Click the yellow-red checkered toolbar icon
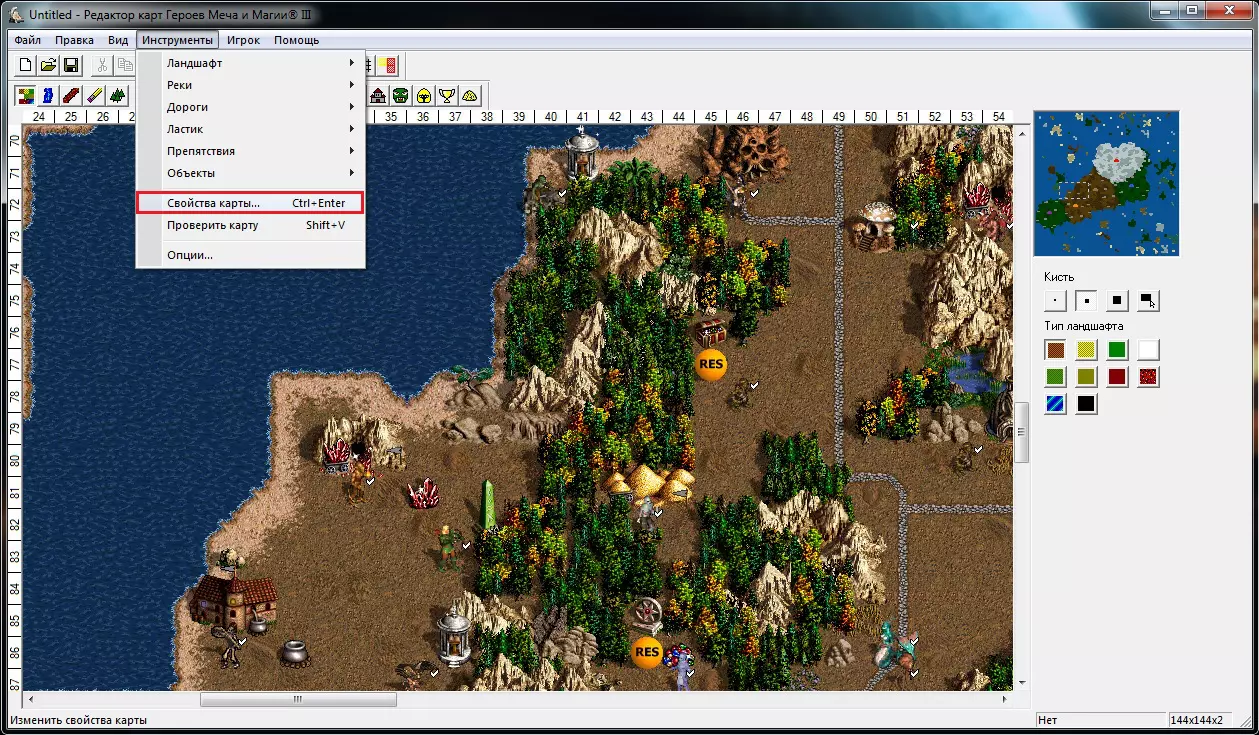 (x=390, y=66)
